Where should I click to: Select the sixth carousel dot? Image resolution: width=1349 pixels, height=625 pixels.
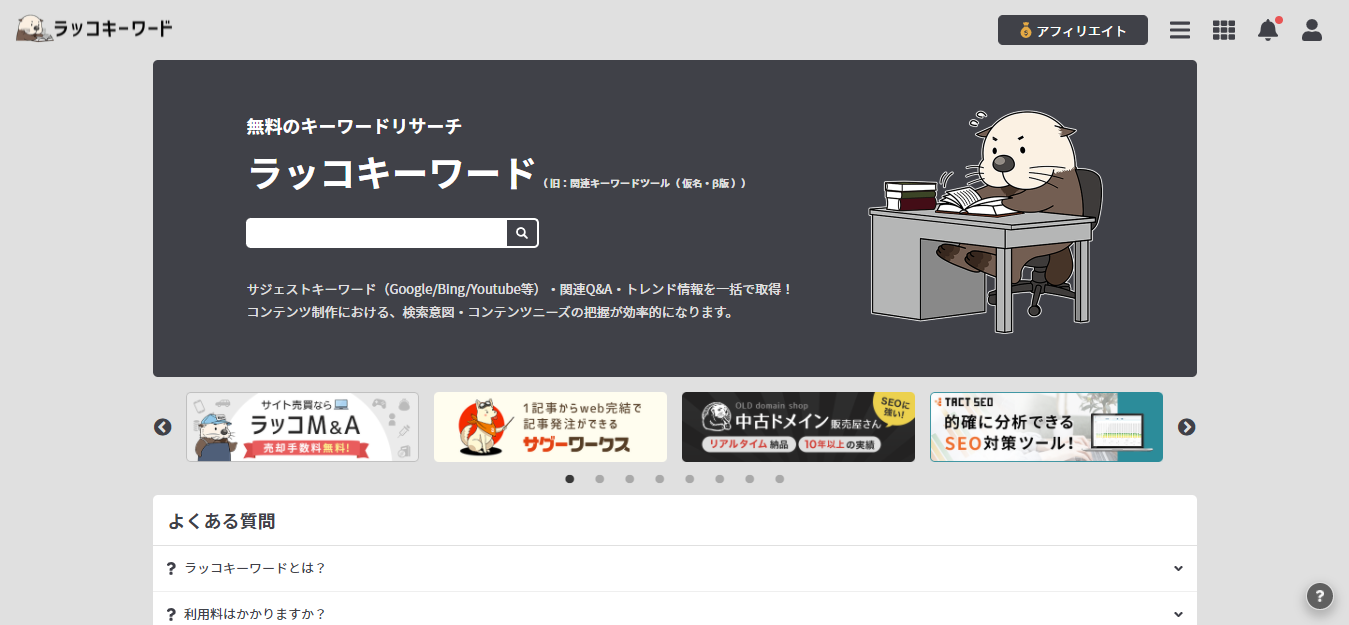pos(720,479)
